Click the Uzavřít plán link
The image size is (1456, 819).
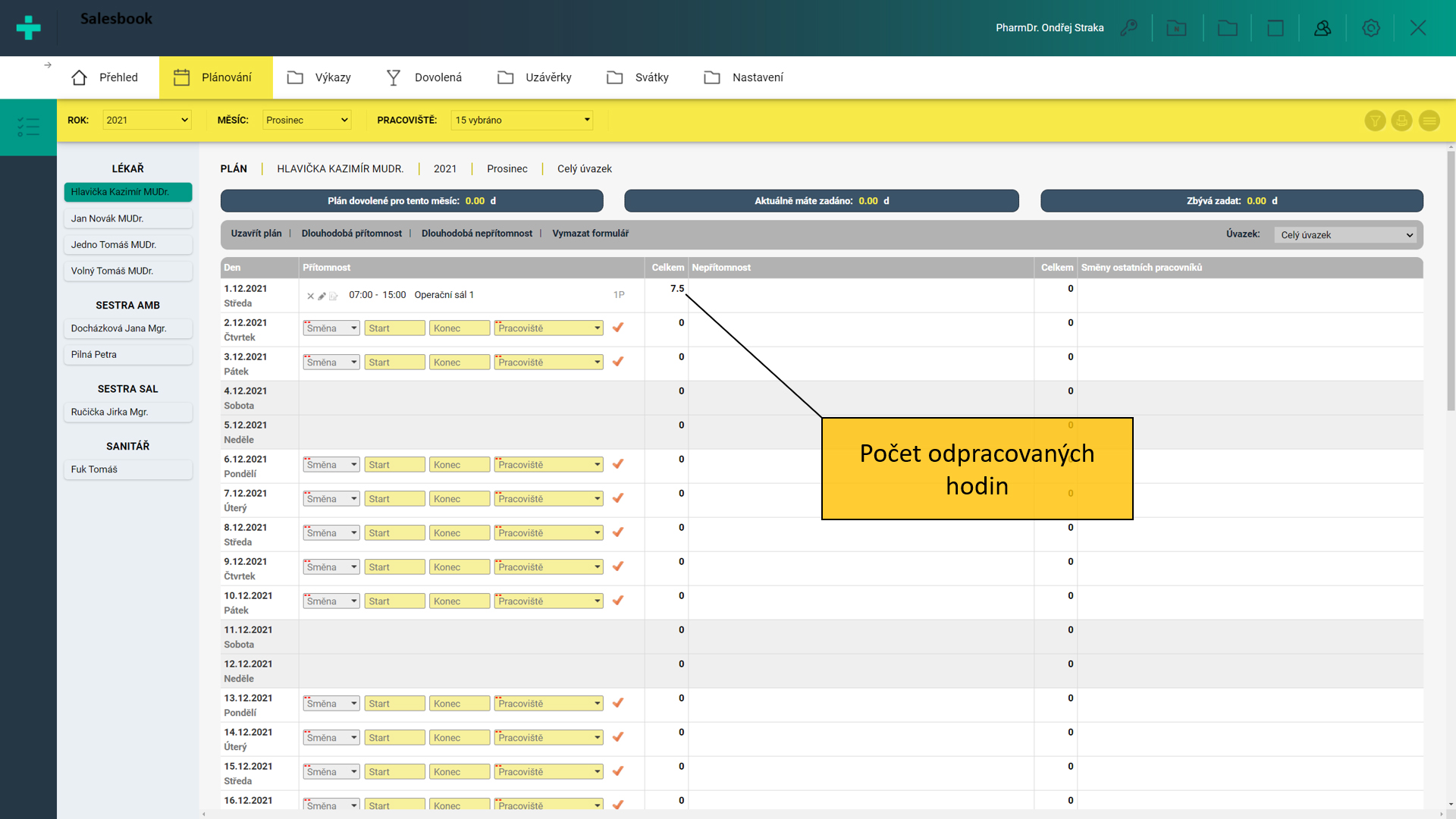click(x=256, y=234)
